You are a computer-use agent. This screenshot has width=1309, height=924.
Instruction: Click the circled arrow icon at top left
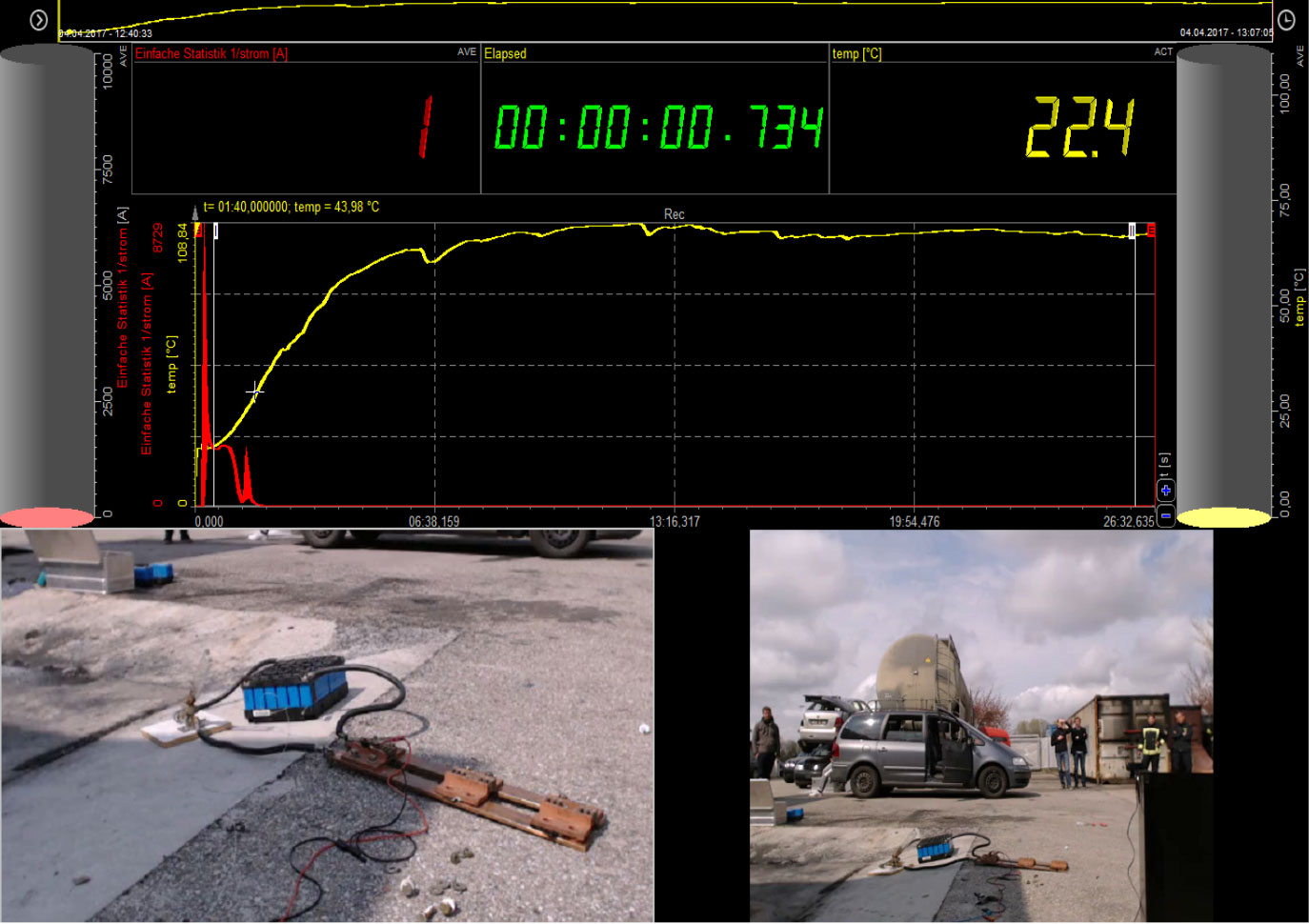pos(38,20)
